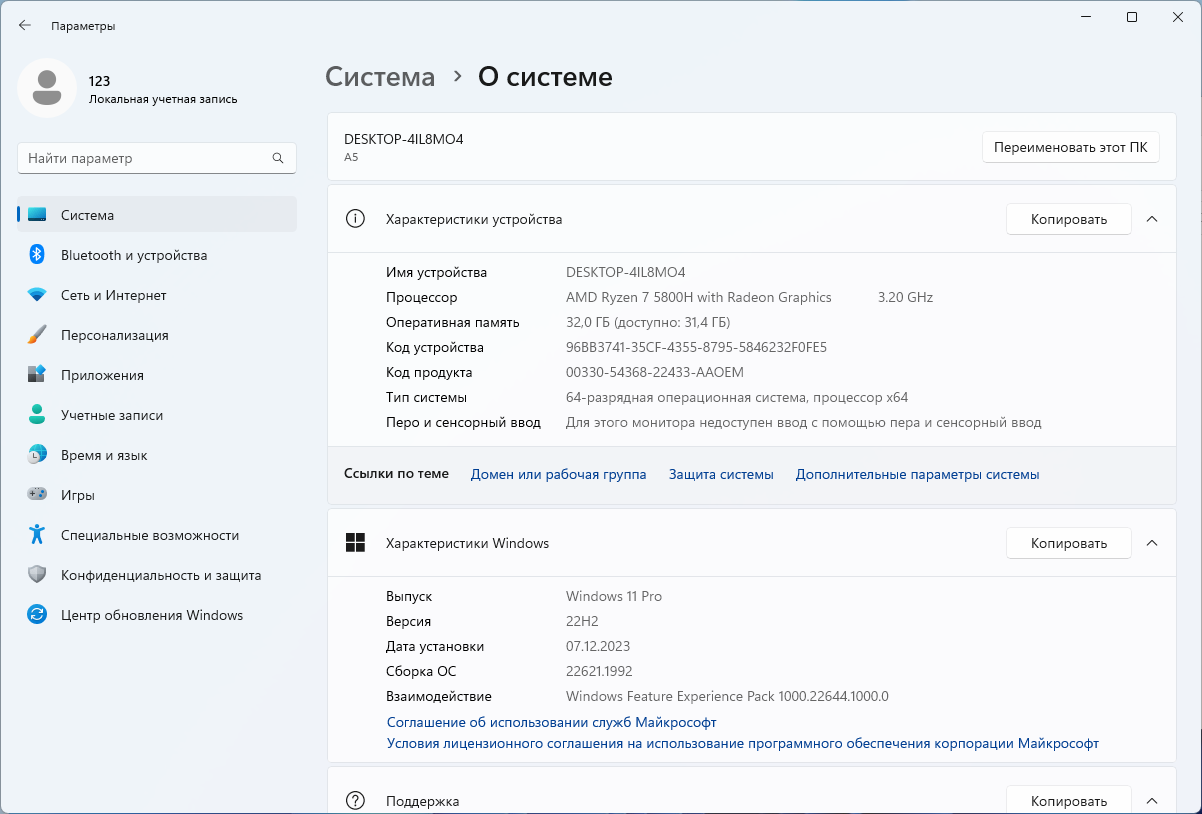Click Windows Feature Experience Pack value
Image resolution: width=1202 pixels, height=814 pixels.
[727, 696]
